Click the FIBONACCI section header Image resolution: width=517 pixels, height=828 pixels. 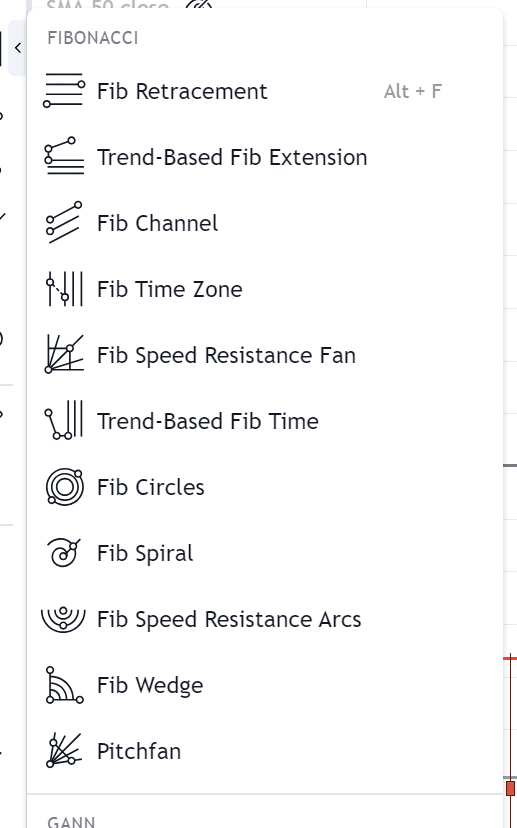[x=93, y=38]
